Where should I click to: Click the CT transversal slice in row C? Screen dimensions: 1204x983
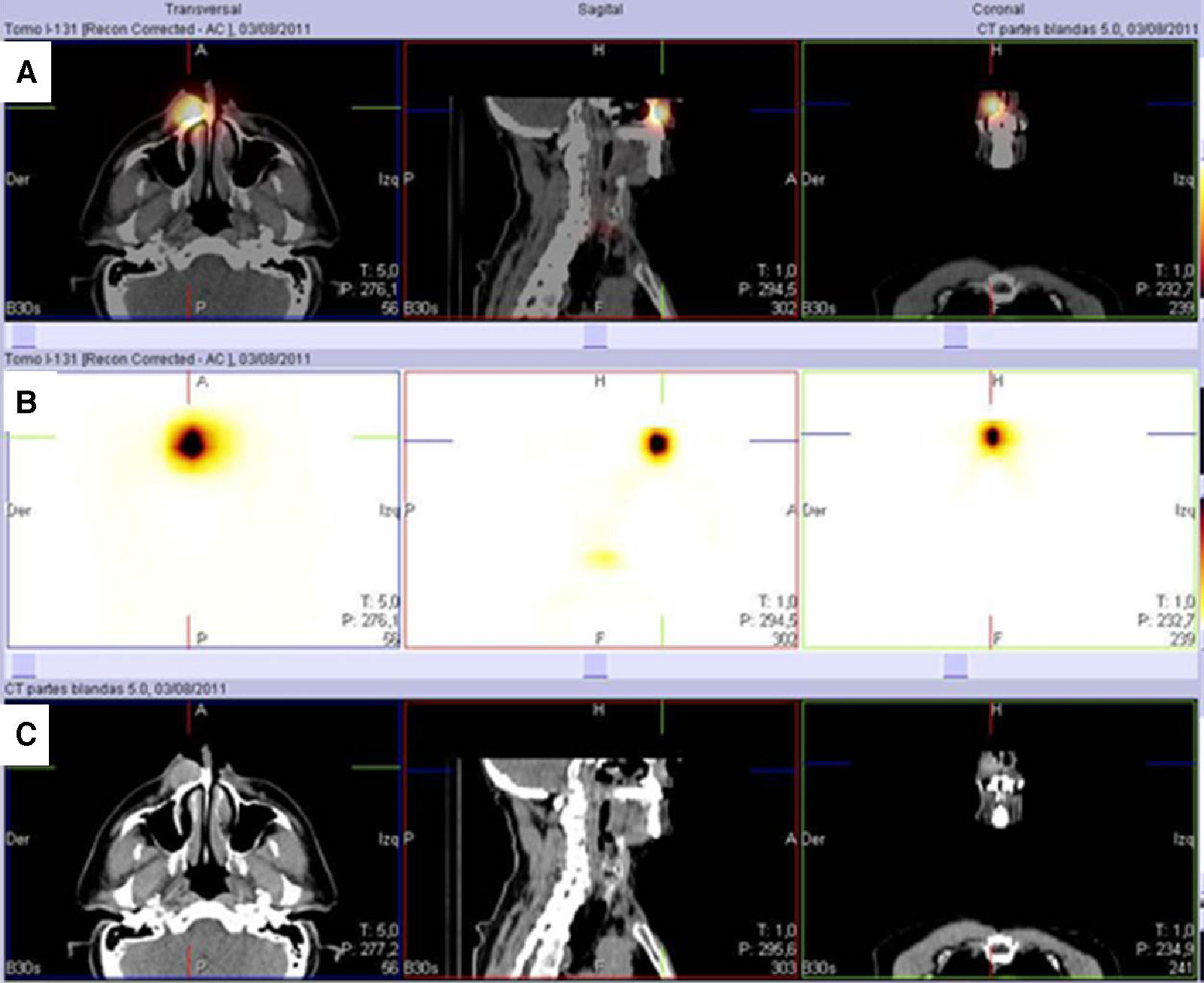click(202, 838)
